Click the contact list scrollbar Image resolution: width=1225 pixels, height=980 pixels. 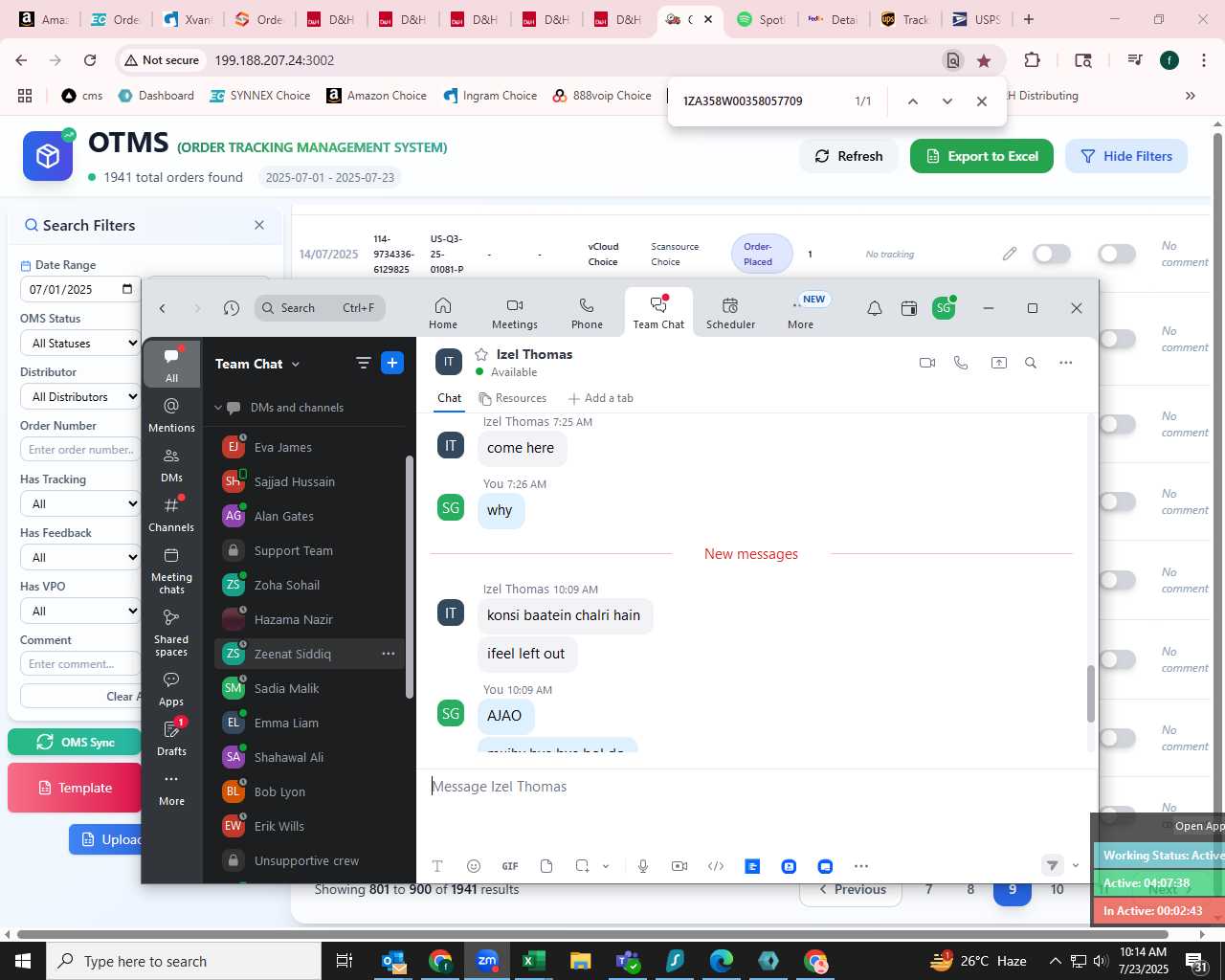[410, 577]
